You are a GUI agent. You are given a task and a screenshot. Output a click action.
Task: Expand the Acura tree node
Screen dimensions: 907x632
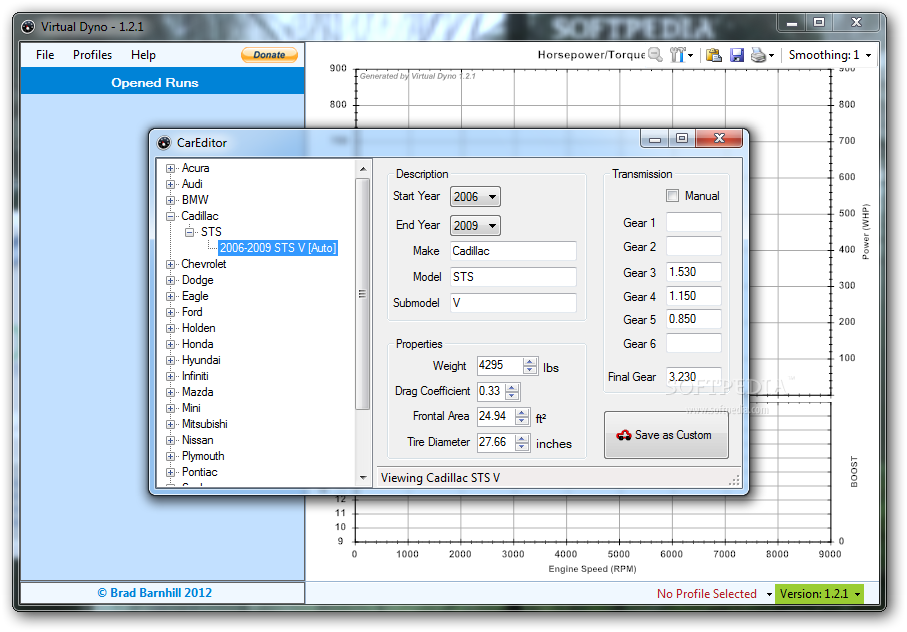pyautogui.click(x=170, y=168)
